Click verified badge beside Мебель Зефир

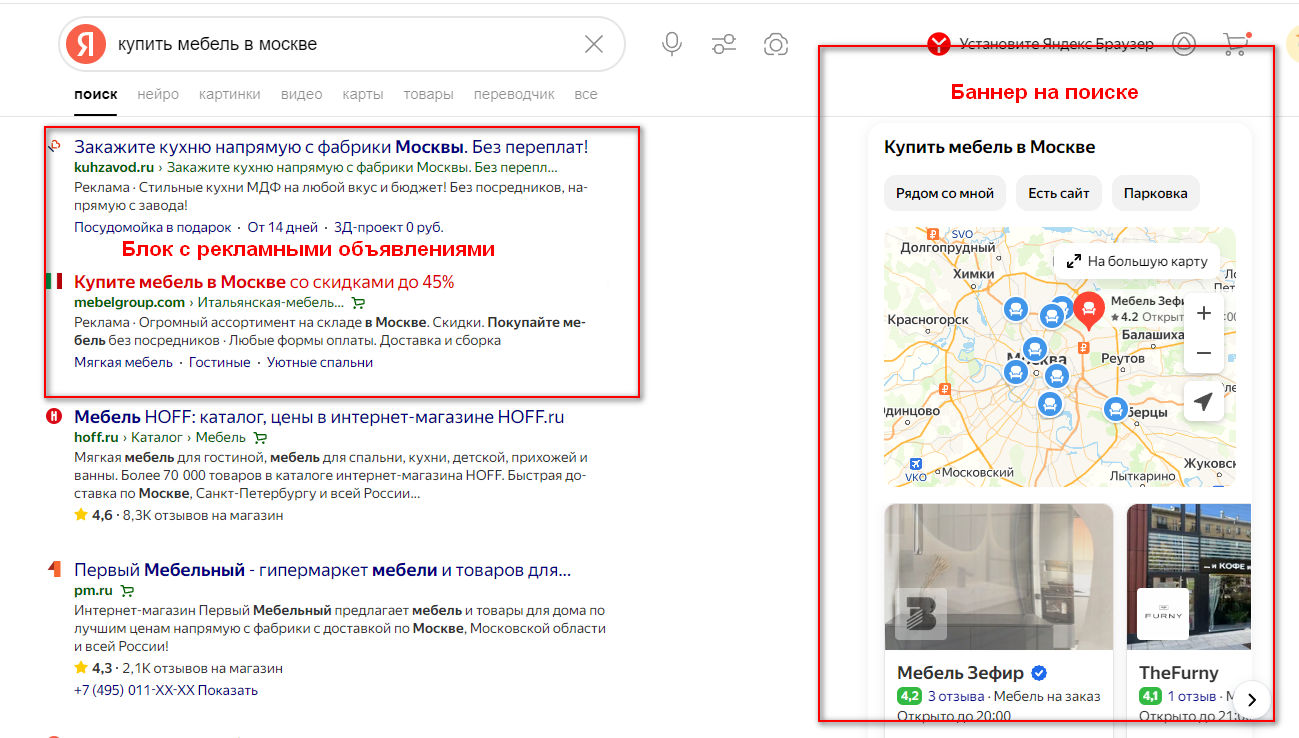click(1039, 673)
